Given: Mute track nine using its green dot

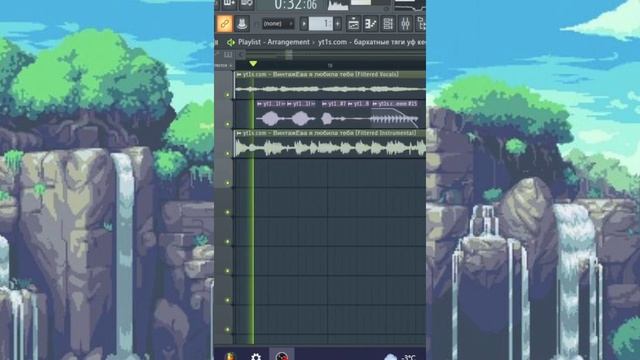Looking at the screenshot, I should [x=228, y=330].
